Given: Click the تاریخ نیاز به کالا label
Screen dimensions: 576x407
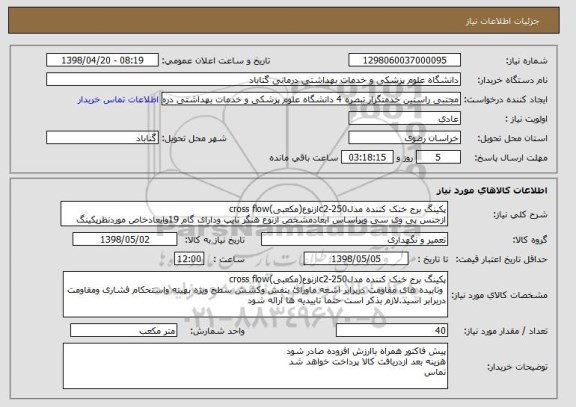Looking at the screenshot, I should (215, 240).
